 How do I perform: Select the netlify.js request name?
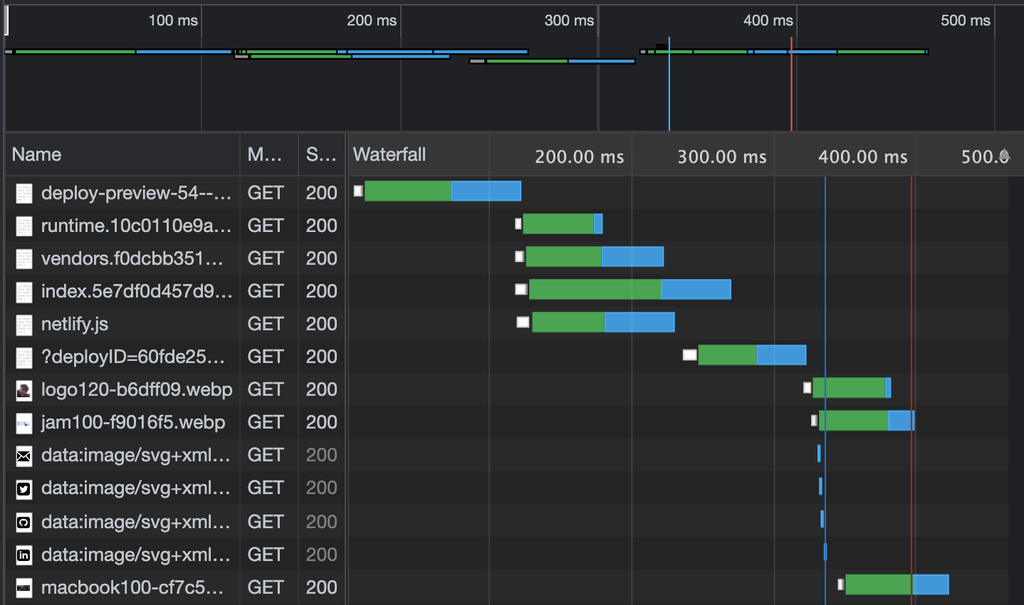click(x=74, y=325)
